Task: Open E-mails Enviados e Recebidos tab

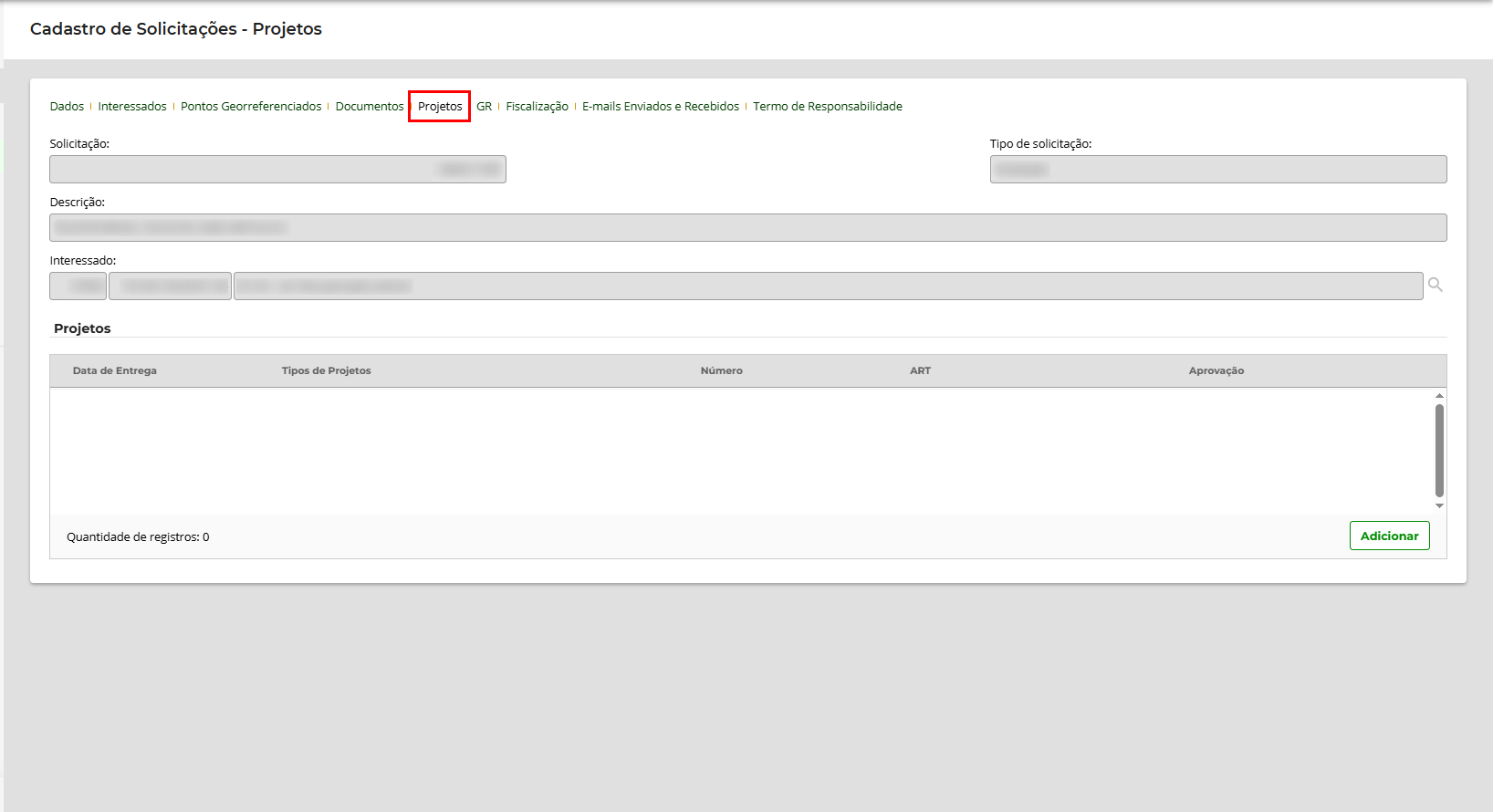Action: point(661,107)
